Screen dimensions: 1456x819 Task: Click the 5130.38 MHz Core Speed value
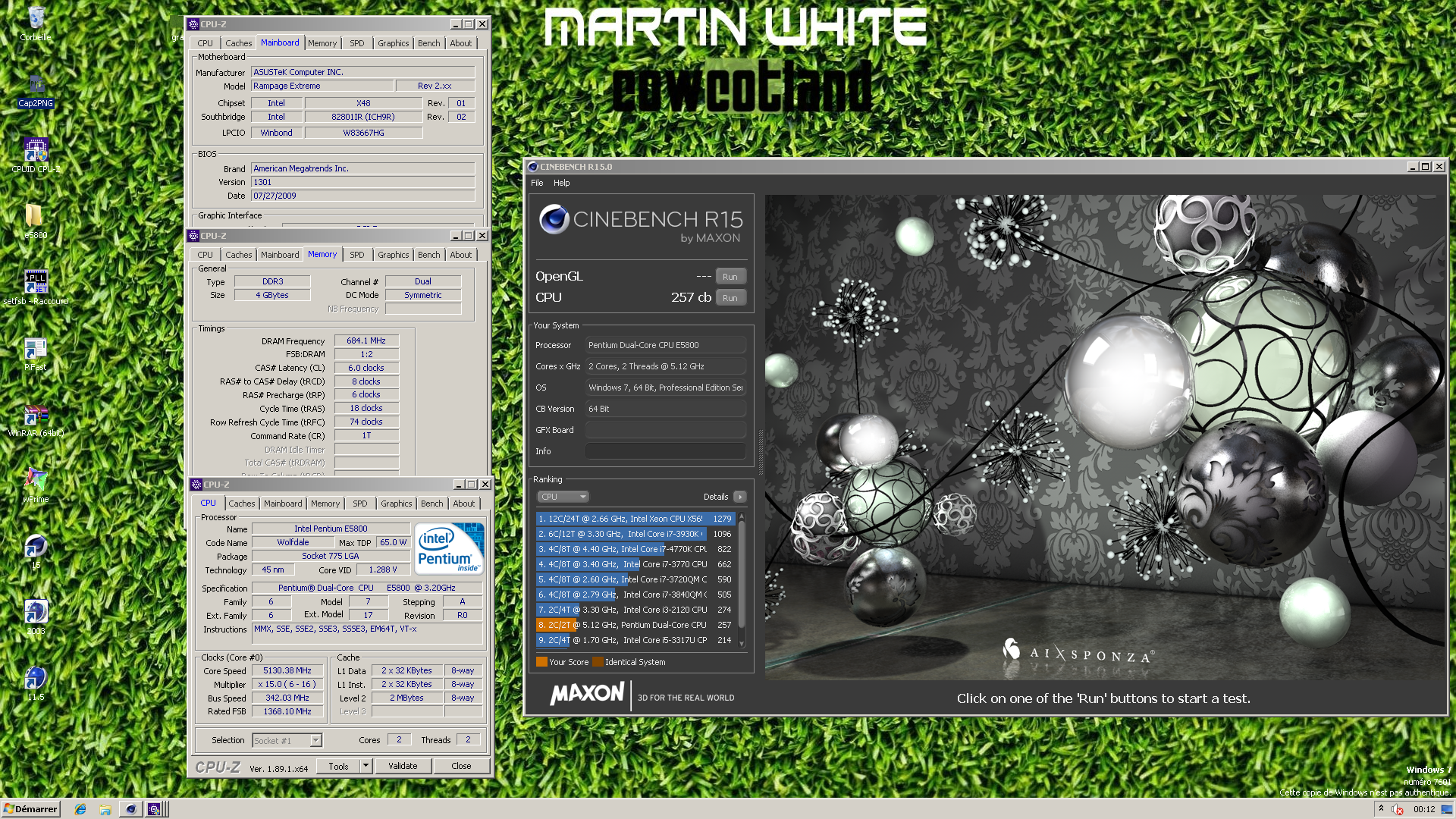click(x=287, y=671)
